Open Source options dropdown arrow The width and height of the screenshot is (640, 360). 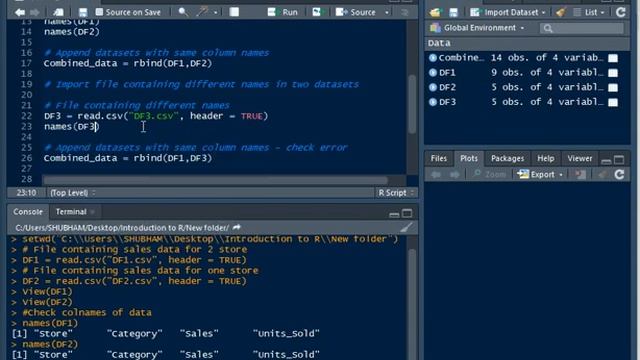tap(387, 13)
